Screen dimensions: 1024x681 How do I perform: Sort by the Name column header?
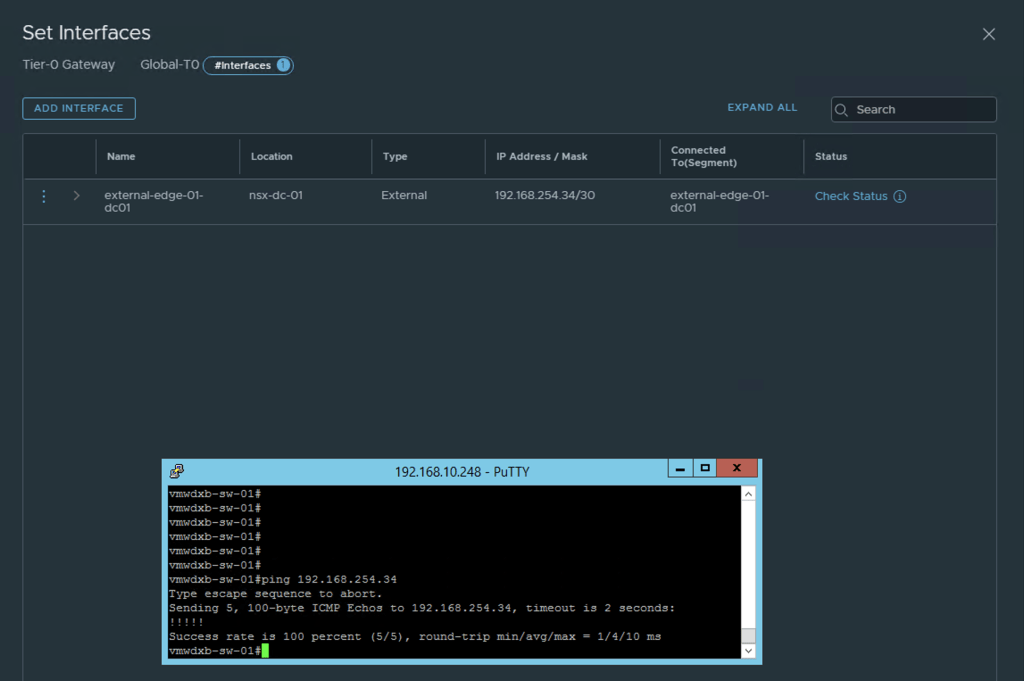121,157
